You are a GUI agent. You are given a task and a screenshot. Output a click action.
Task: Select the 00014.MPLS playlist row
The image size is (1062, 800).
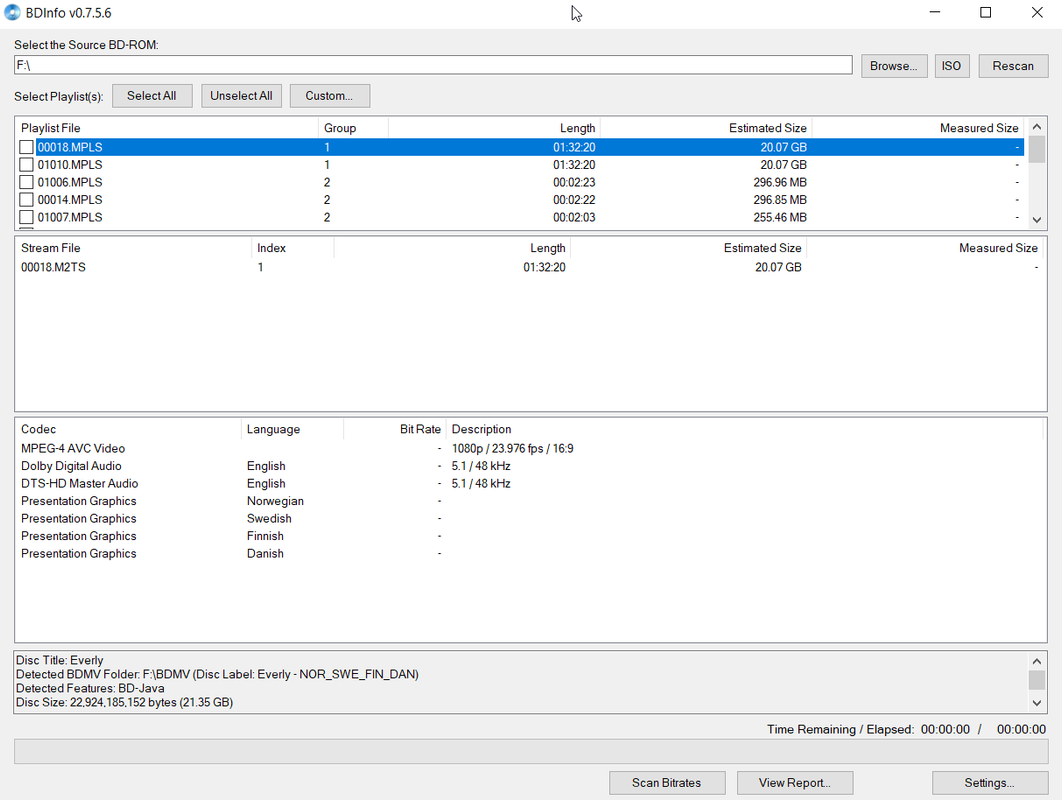click(520, 200)
